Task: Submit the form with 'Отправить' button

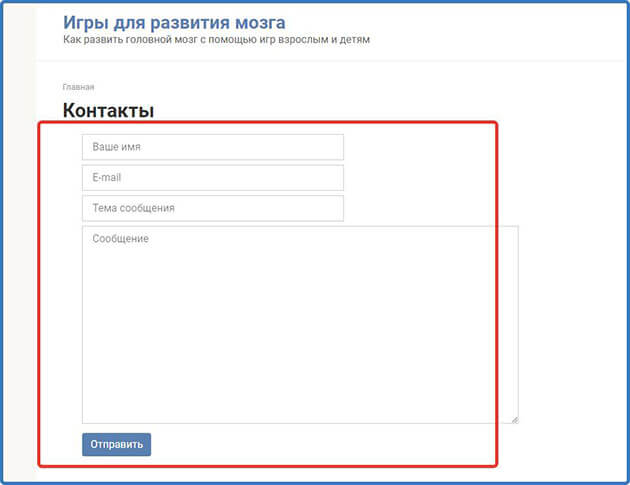Action: [x=117, y=444]
